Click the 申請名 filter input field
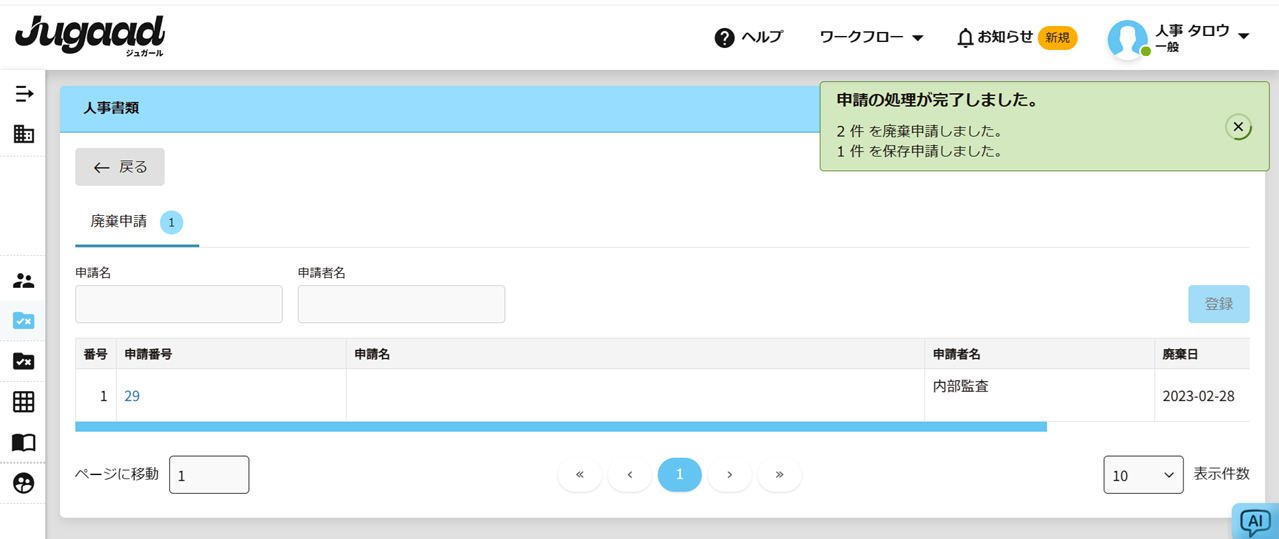The height and width of the screenshot is (539, 1279). [179, 304]
